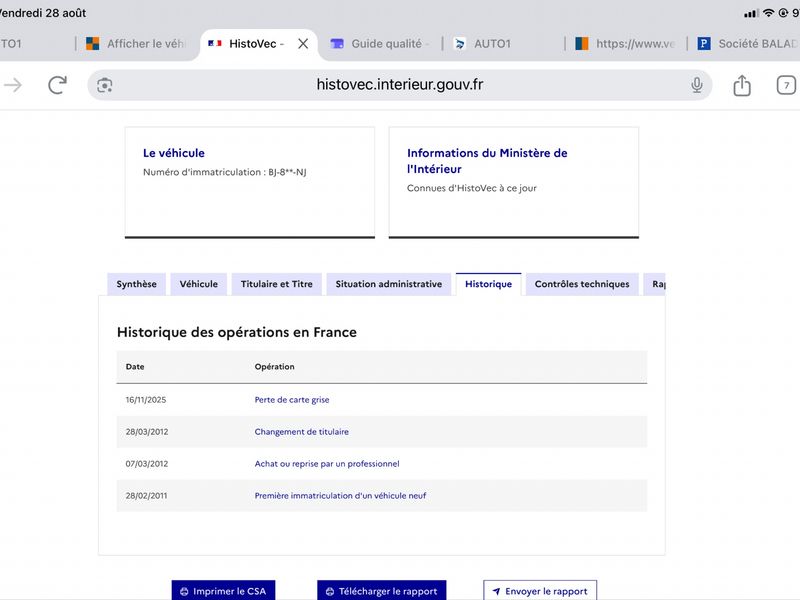Close the HistoVec browser tab
The width and height of the screenshot is (800, 600).
[x=303, y=44]
